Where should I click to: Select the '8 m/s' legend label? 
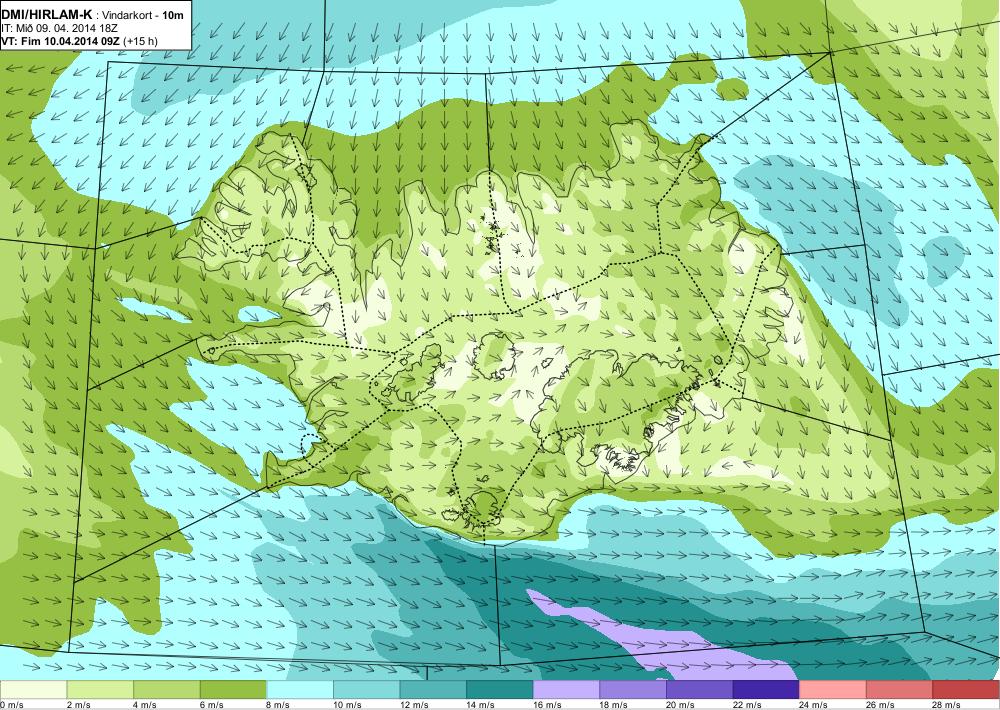(278, 705)
